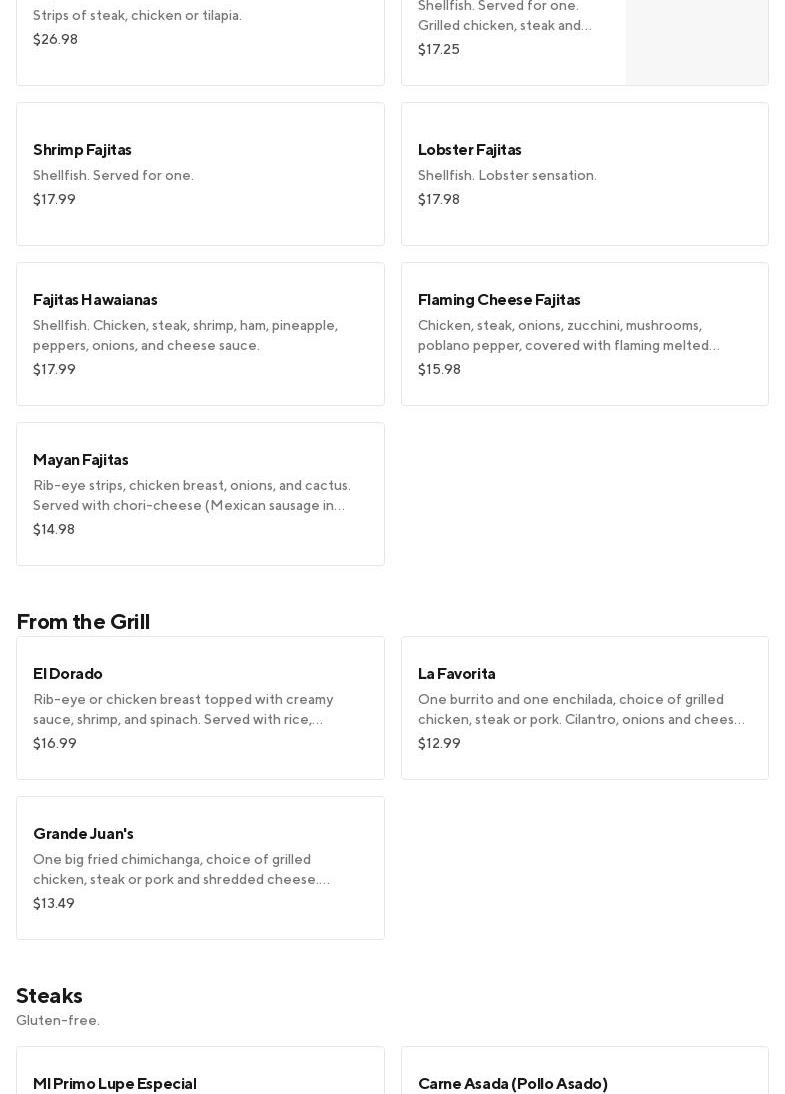Click the La Favorita description text

581,710
